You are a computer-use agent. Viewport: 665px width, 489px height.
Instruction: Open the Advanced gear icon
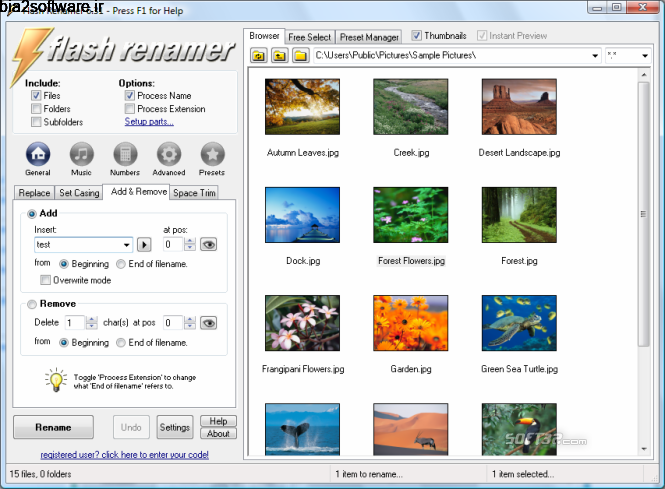tap(169, 155)
